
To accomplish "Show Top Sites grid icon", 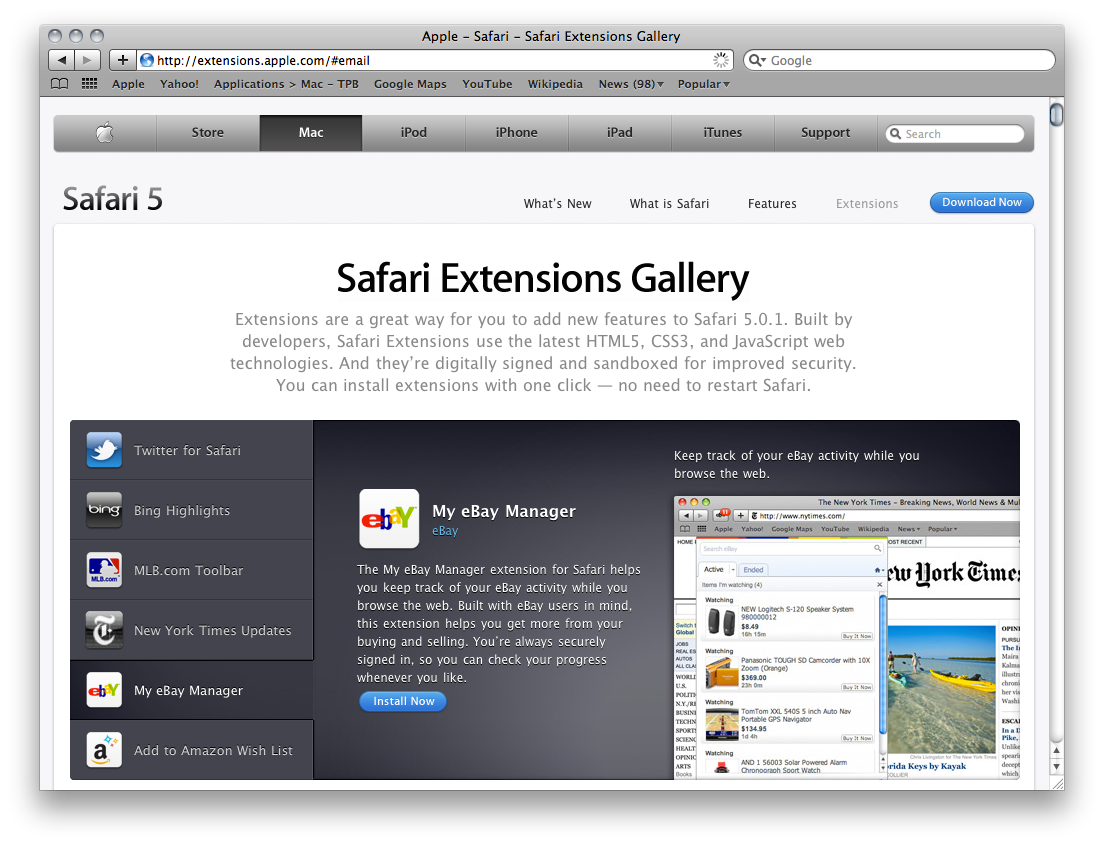I will tap(89, 84).
